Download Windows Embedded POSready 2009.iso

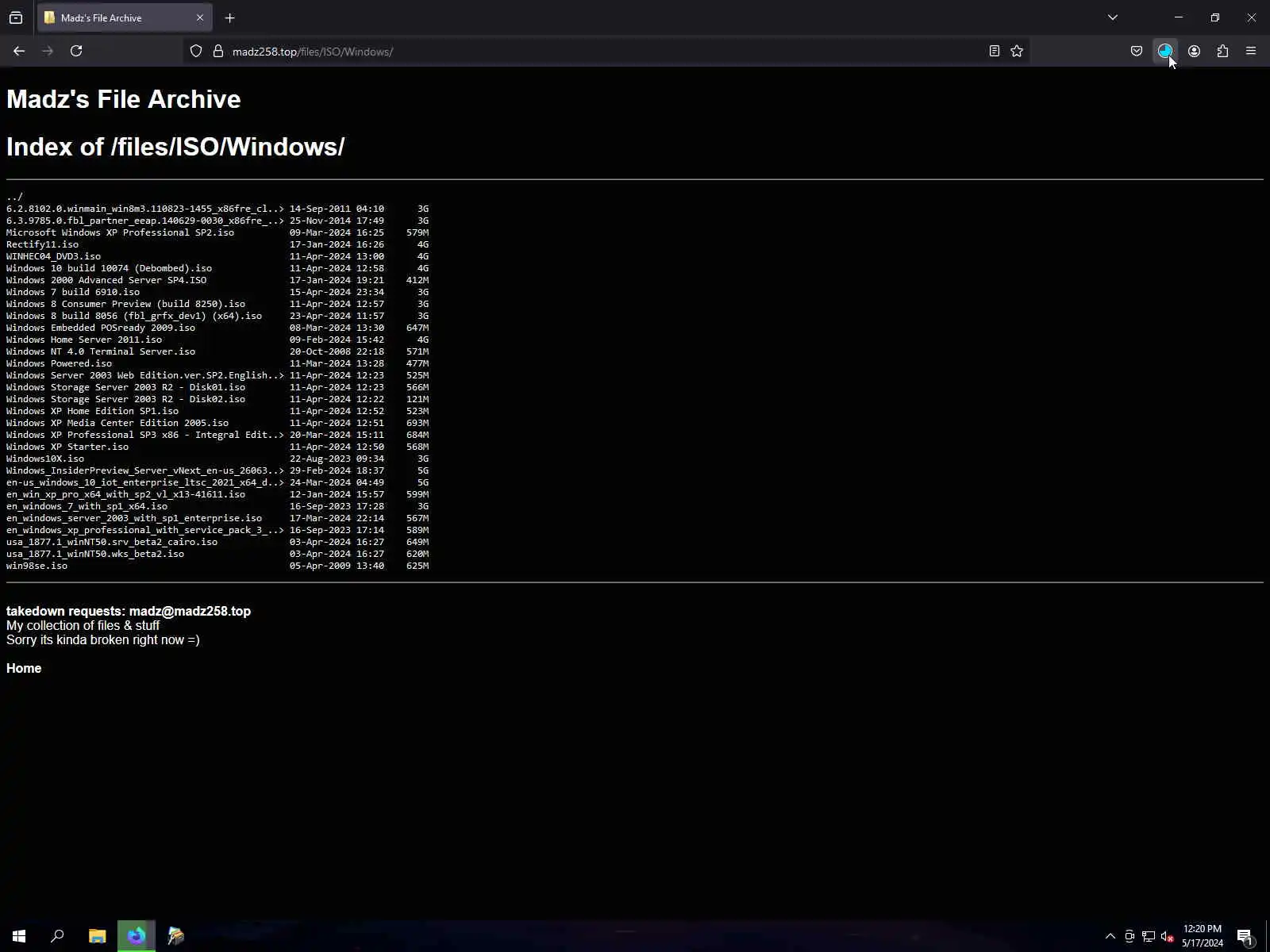[101, 328]
